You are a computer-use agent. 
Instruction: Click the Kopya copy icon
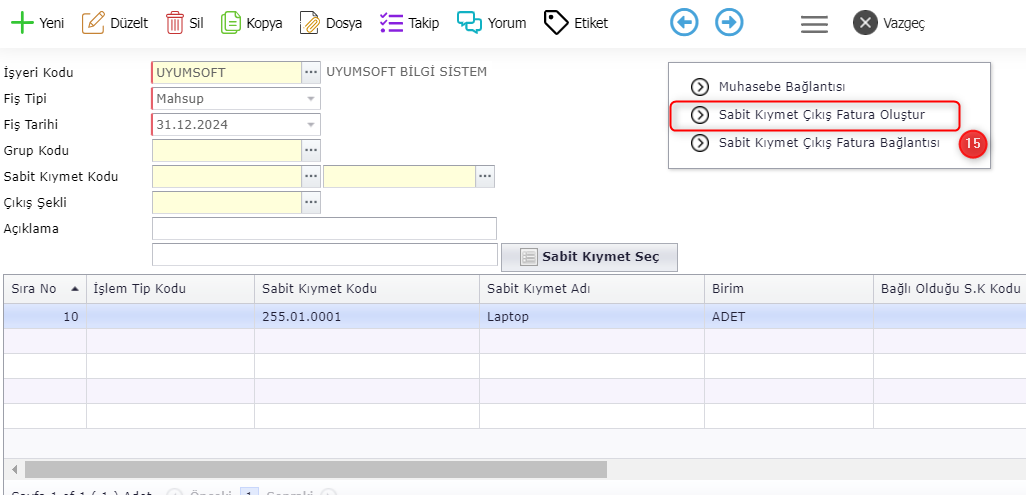click(x=231, y=23)
